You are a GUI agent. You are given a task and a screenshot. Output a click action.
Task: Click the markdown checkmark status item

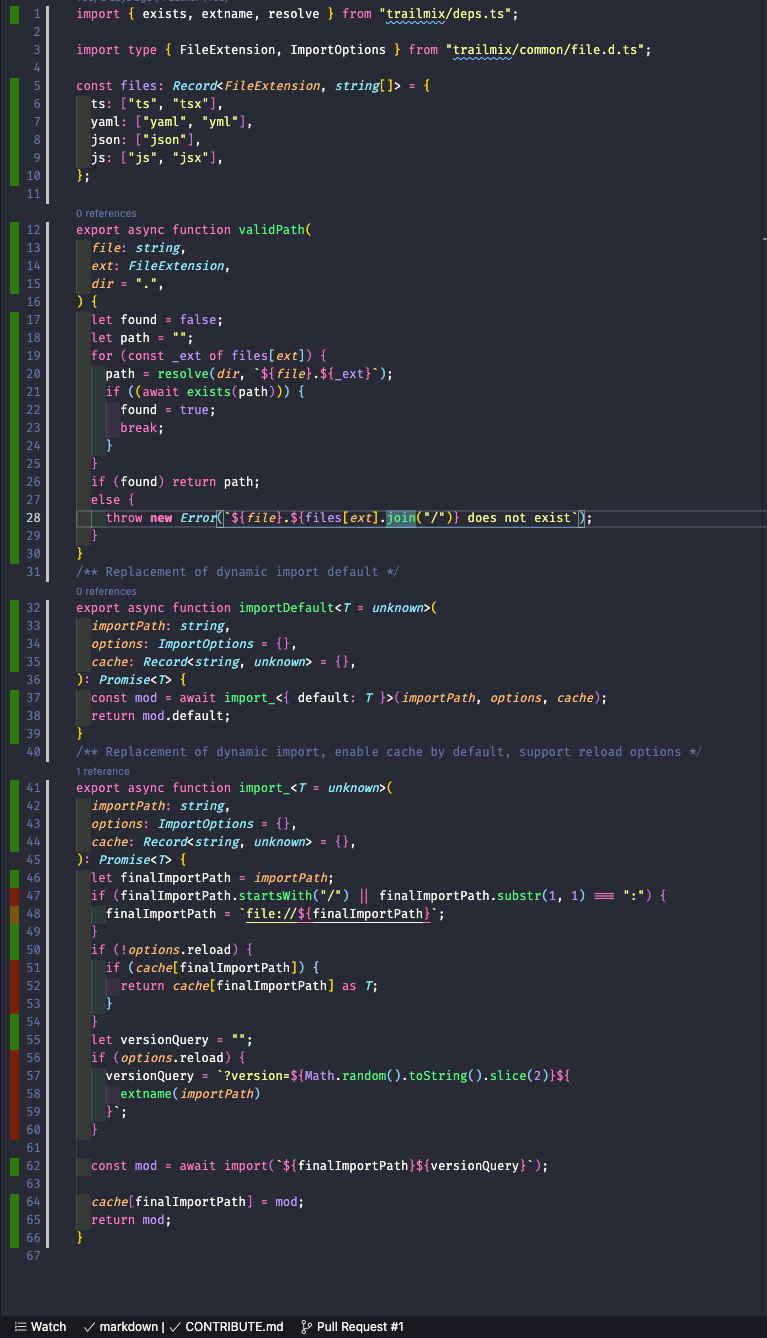[x=123, y=1327]
